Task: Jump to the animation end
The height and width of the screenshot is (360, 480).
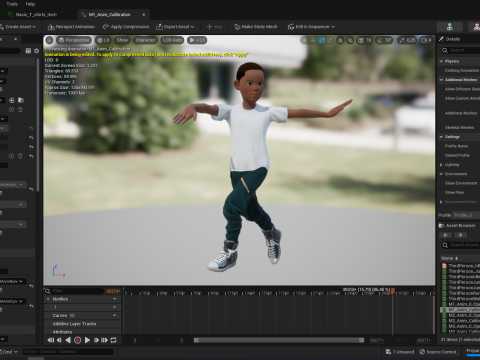Action: coord(105,340)
